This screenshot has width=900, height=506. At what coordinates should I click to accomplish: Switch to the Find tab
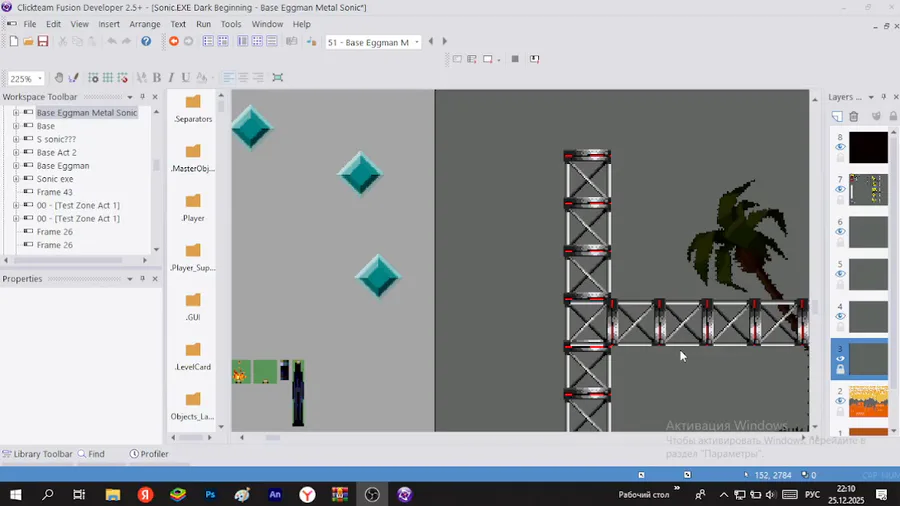coord(91,454)
